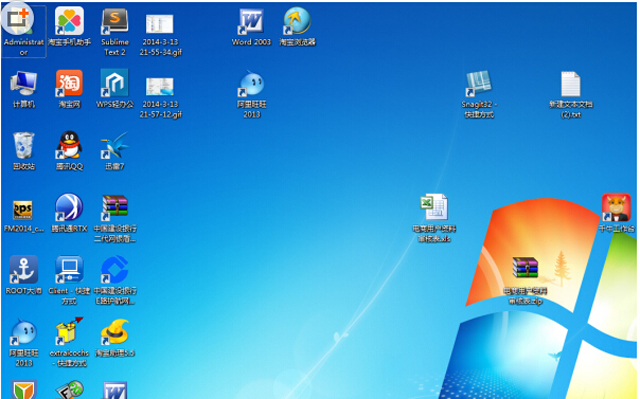Click the Qianniu workbench bull icon

coord(616,207)
